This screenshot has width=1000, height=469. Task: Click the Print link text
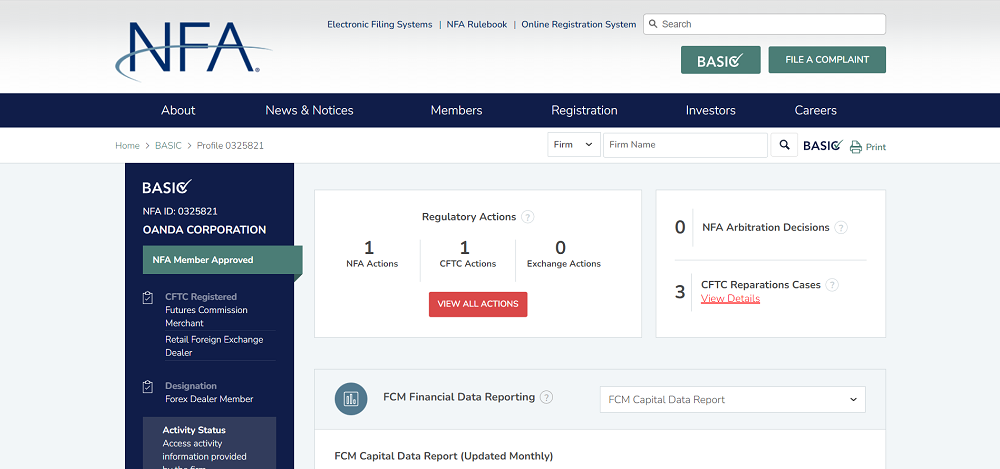click(876, 147)
